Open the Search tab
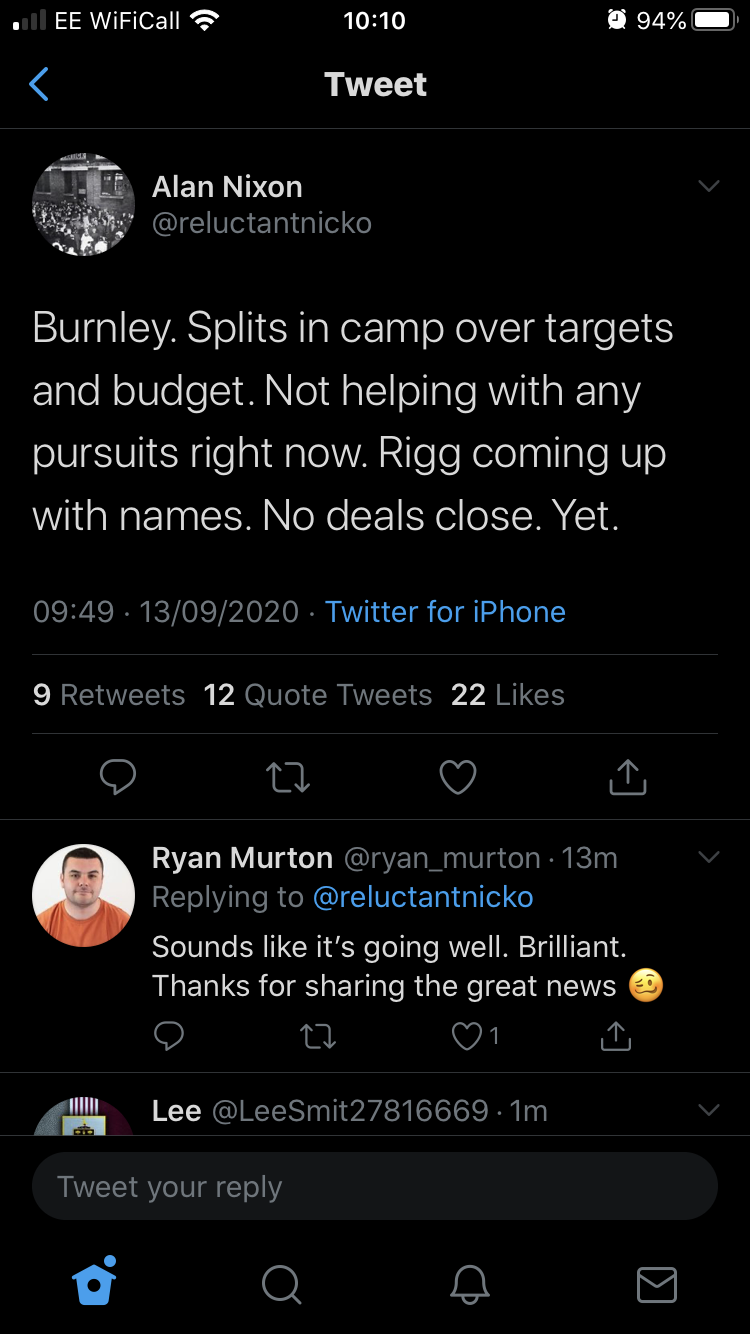 281,1284
